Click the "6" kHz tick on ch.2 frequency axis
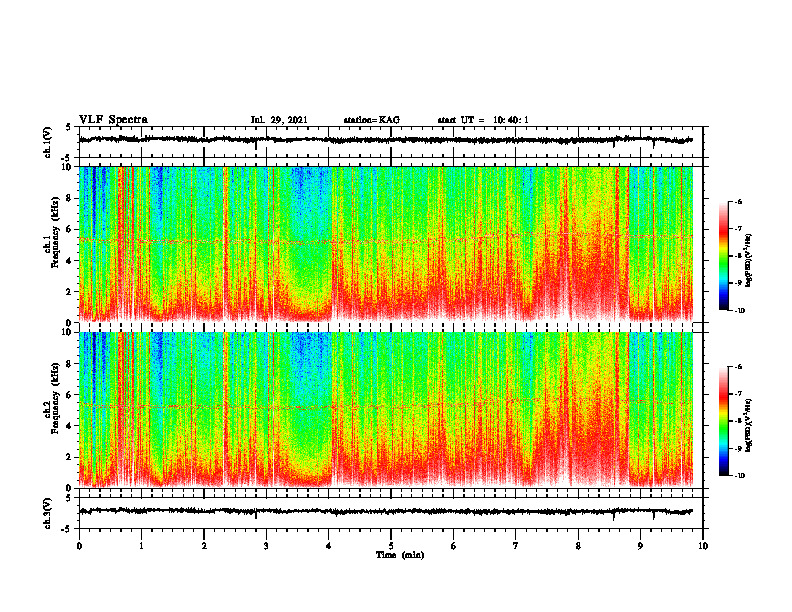 69,395
